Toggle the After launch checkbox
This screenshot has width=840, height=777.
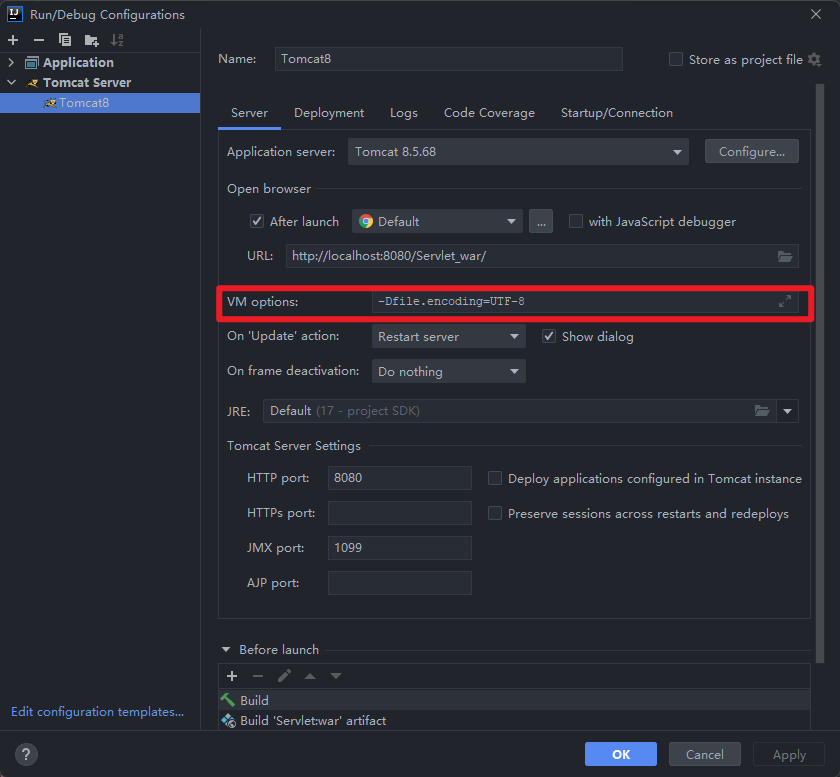pos(257,221)
